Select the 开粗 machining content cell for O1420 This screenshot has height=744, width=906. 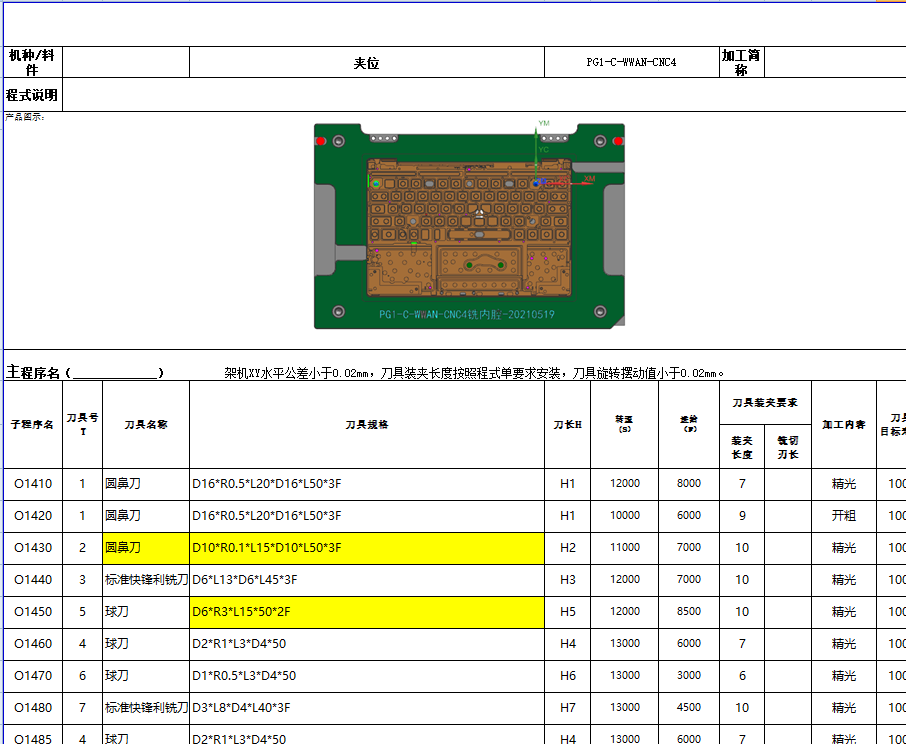tap(843, 516)
